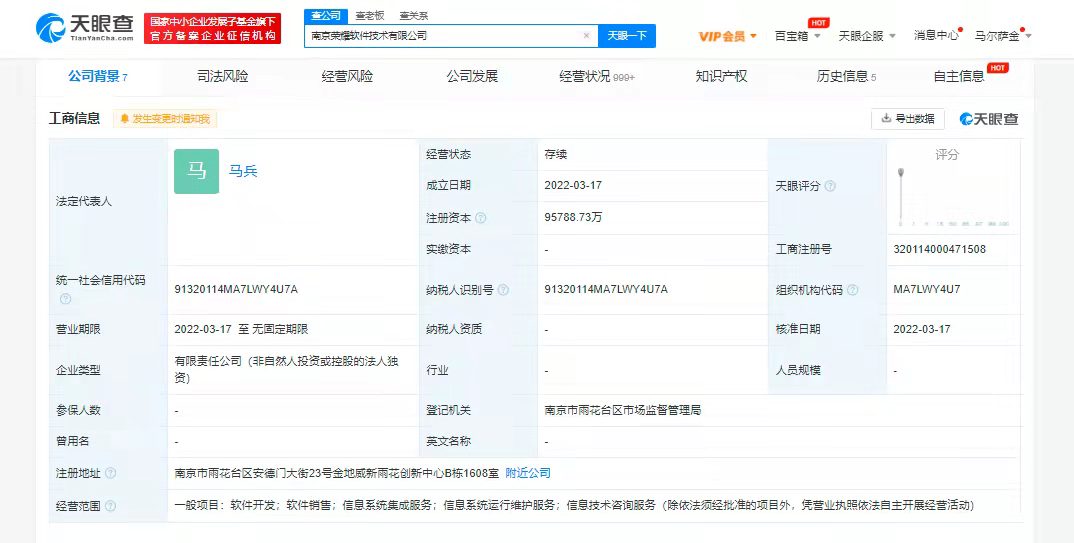Click the 马 avatar thumbnail
Image resolution: width=1074 pixels, height=543 pixels.
click(x=197, y=171)
